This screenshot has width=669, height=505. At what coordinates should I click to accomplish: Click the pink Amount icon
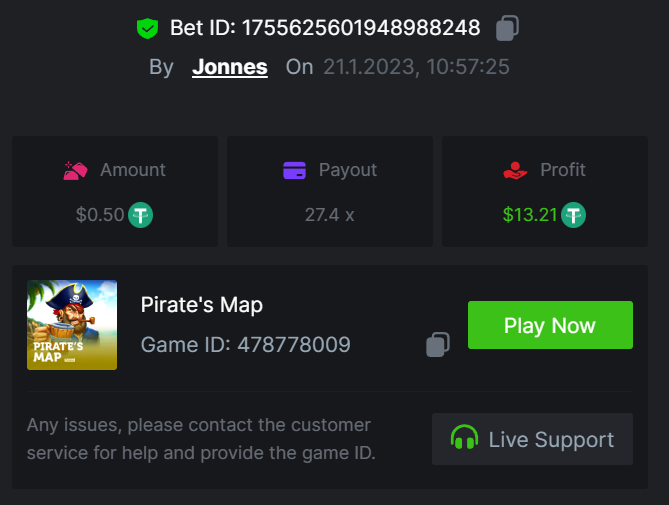75,170
